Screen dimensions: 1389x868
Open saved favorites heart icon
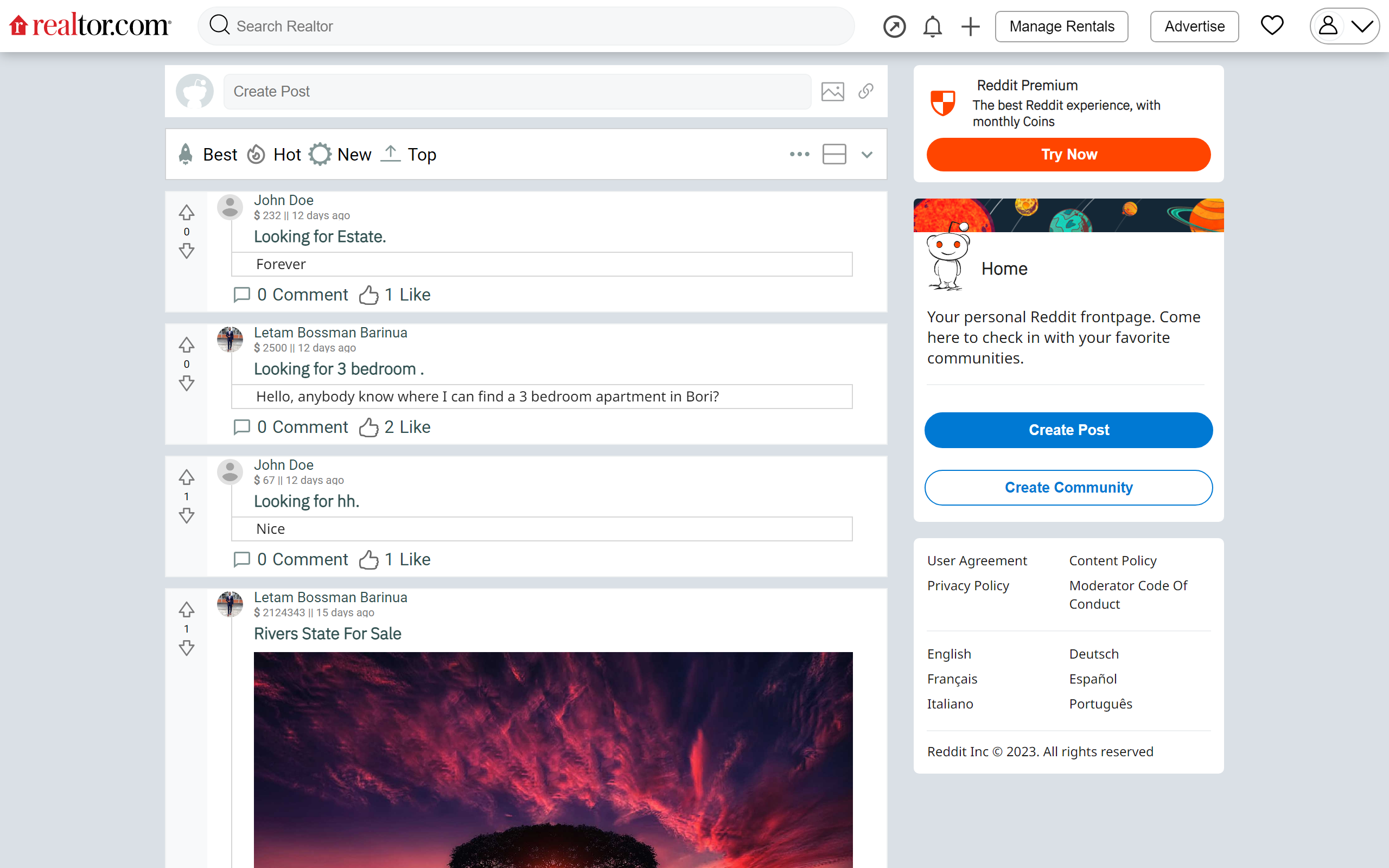coord(1272,25)
